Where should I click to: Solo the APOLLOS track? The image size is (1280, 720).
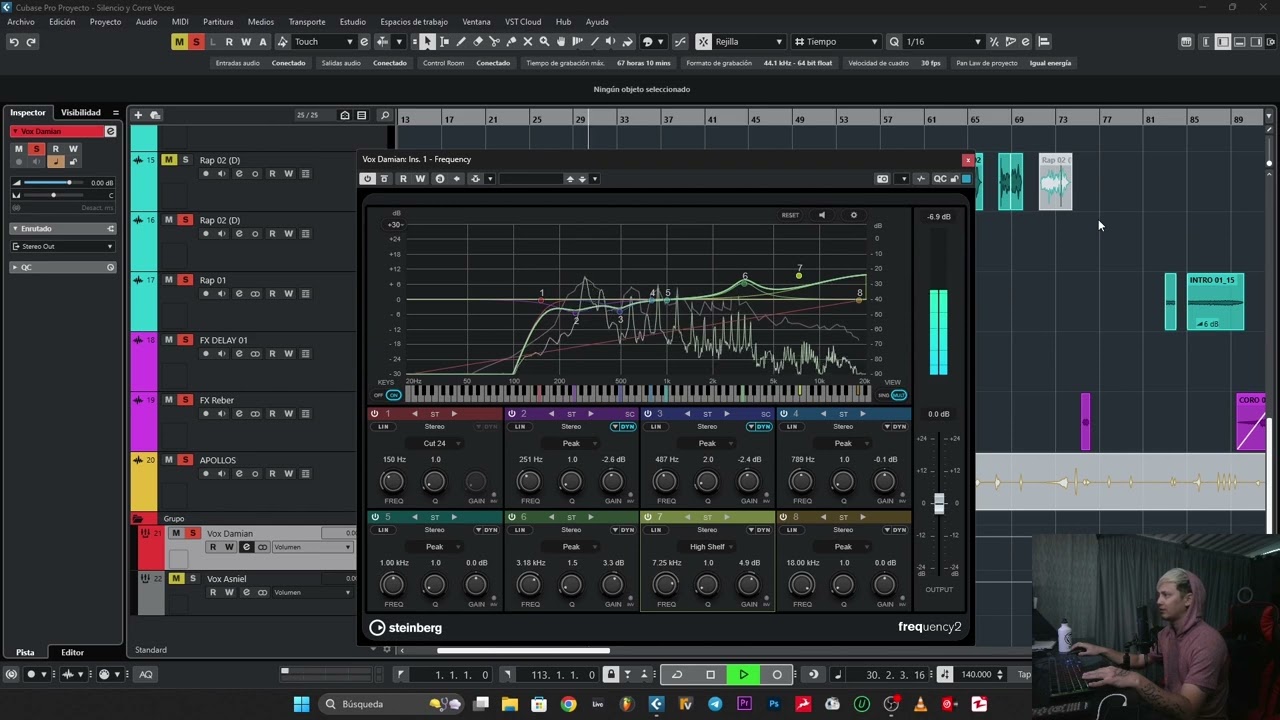(x=185, y=460)
